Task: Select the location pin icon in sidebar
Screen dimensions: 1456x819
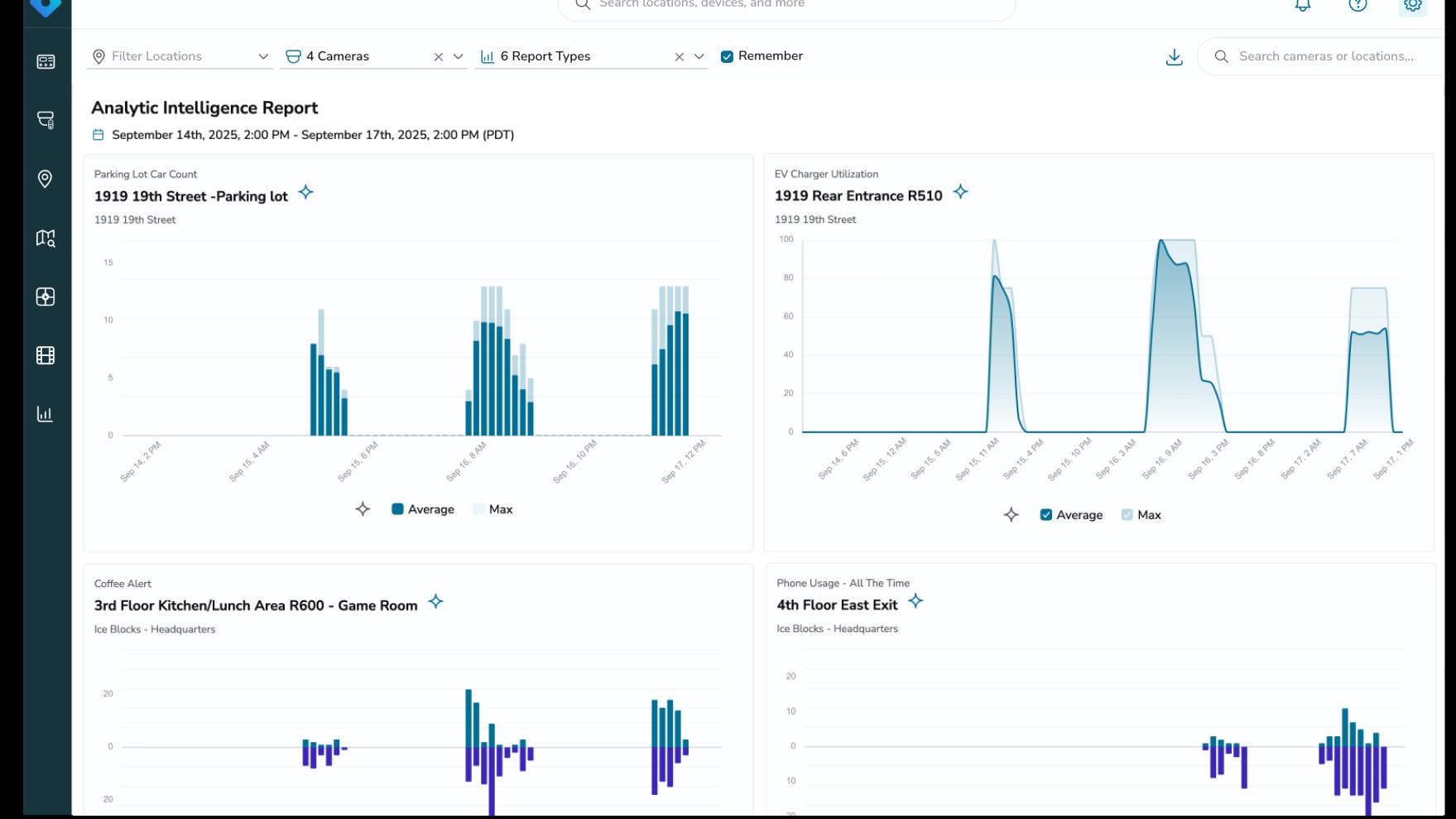Action: [x=46, y=180]
